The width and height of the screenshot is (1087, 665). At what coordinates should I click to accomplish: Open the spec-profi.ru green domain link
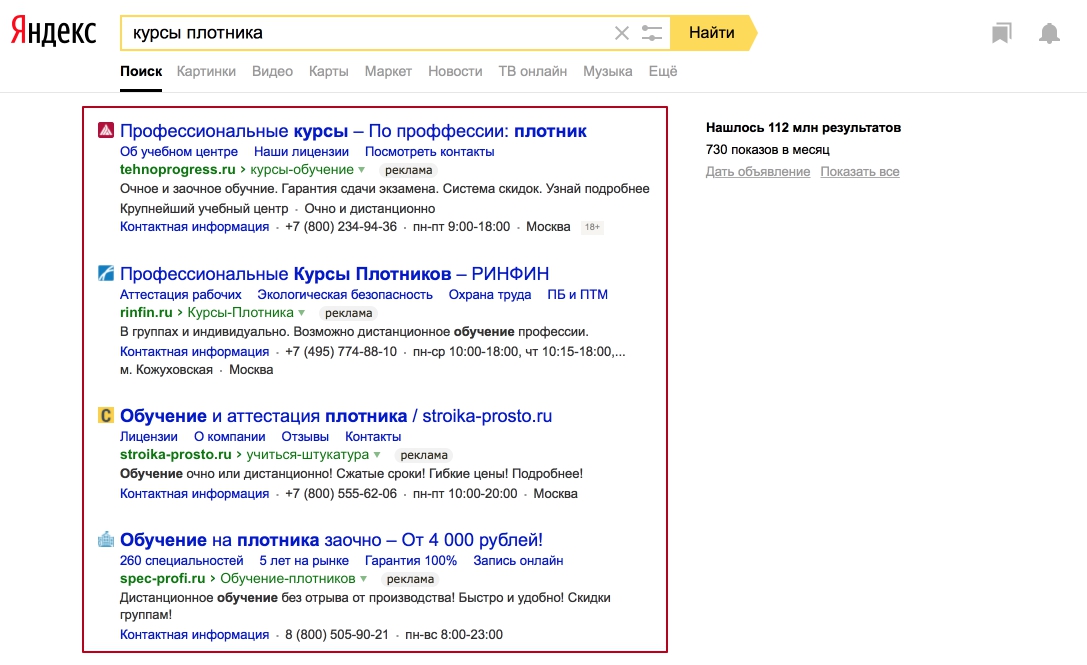(162, 578)
